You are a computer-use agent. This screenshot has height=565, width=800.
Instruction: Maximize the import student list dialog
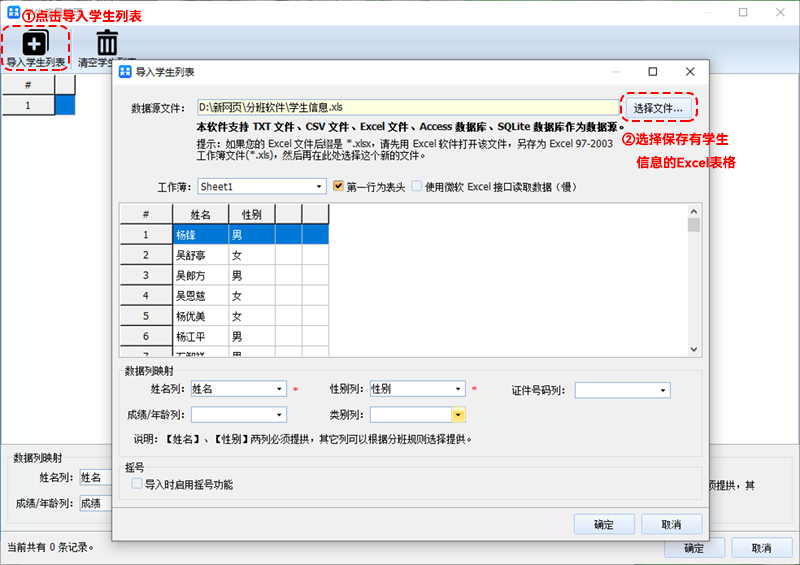click(x=653, y=72)
